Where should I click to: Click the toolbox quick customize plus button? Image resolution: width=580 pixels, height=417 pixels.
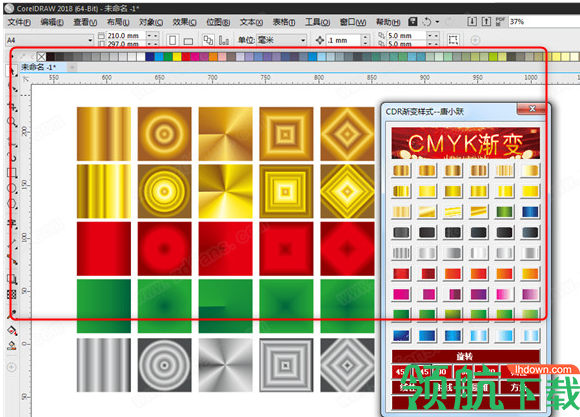(11, 367)
